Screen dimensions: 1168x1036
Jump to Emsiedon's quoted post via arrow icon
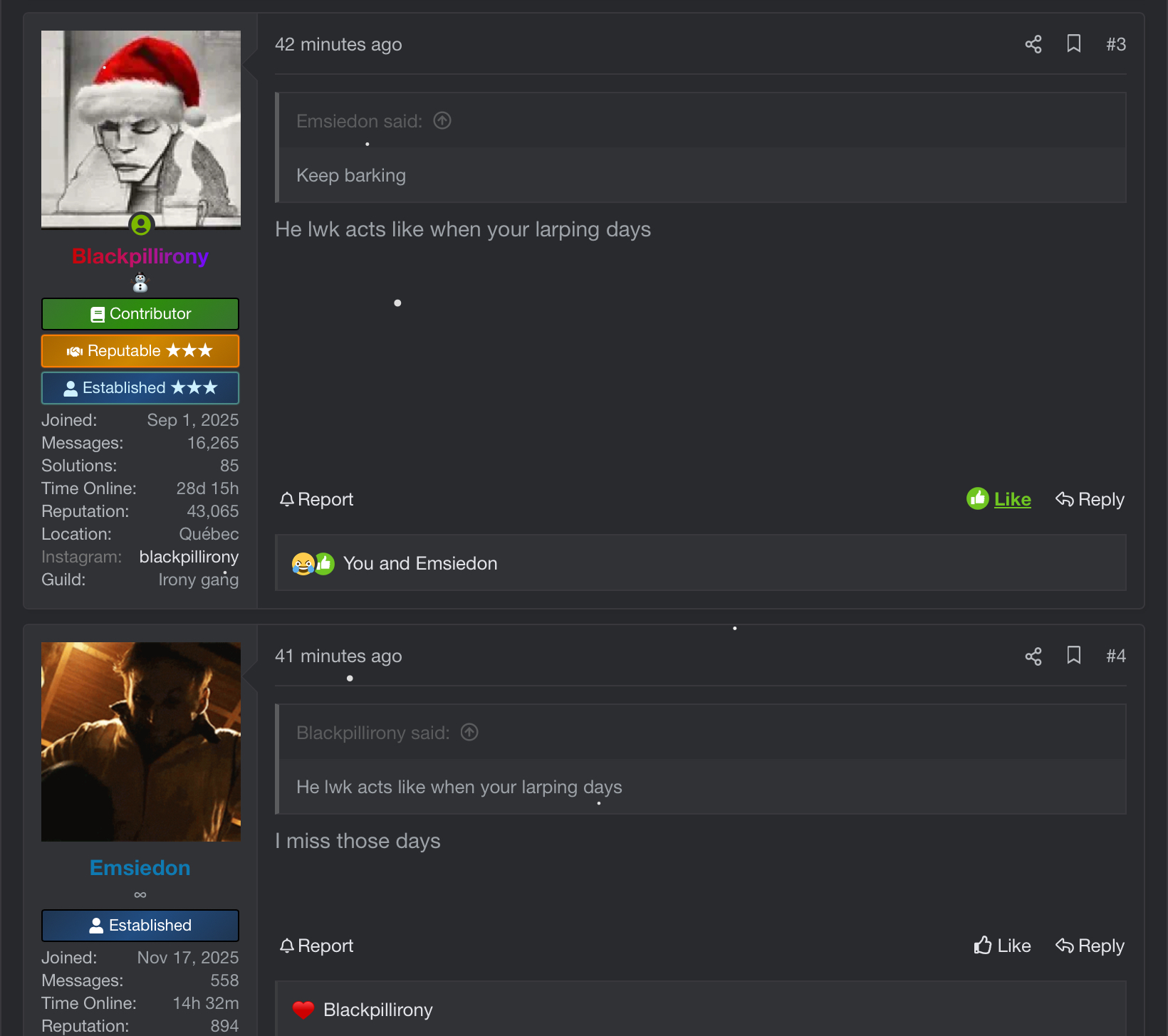click(x=442, y=121)
